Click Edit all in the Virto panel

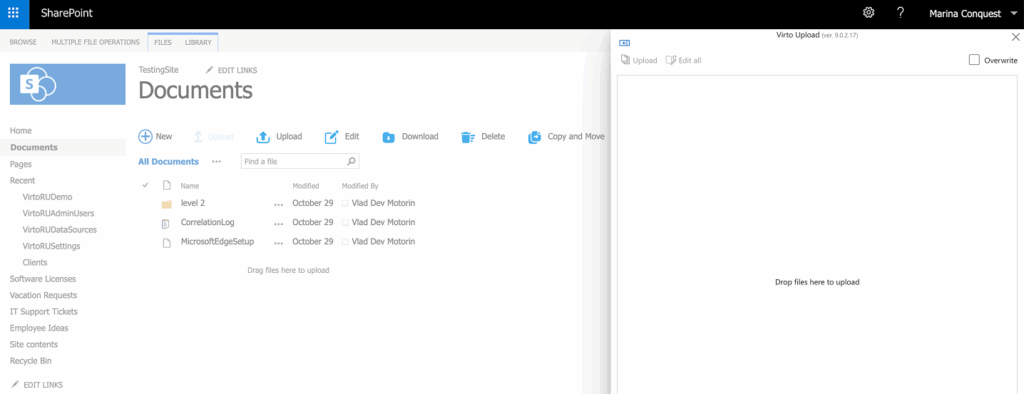tap(683, 60)
